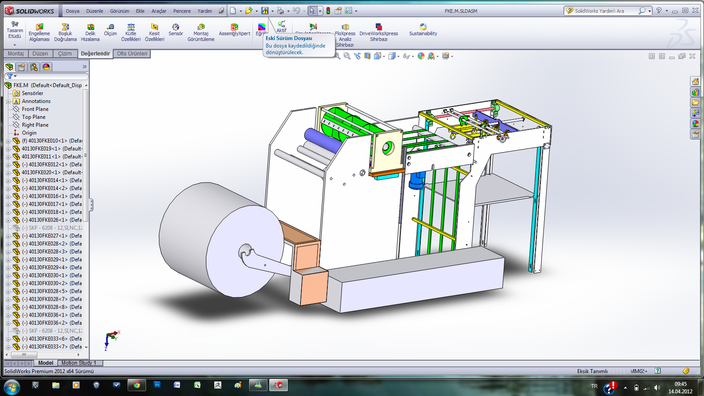Image resolution: width=704 pixels, height=396 pixels.
Task: Click the Print icon
Action: 280,11
